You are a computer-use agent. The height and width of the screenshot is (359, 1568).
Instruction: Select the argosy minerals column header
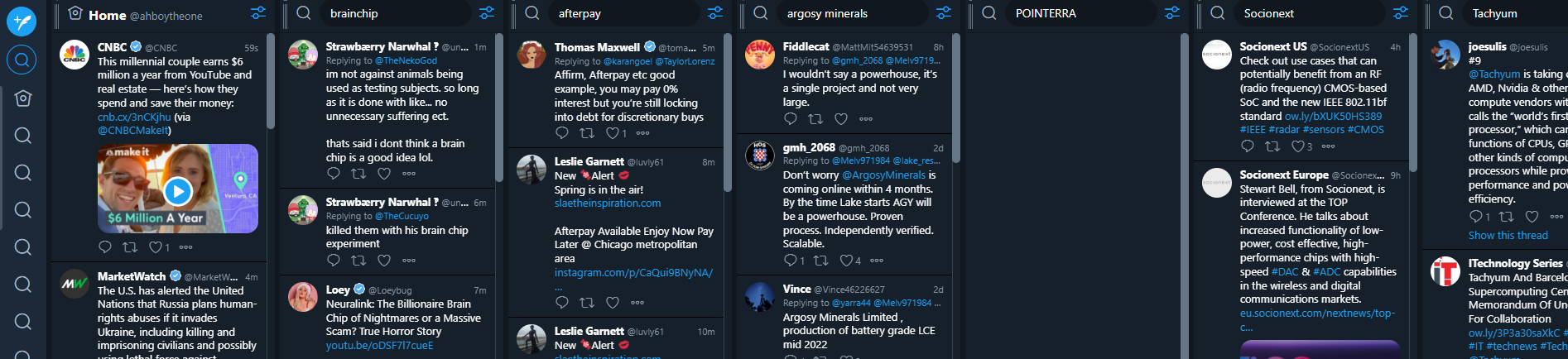(828, 13)
